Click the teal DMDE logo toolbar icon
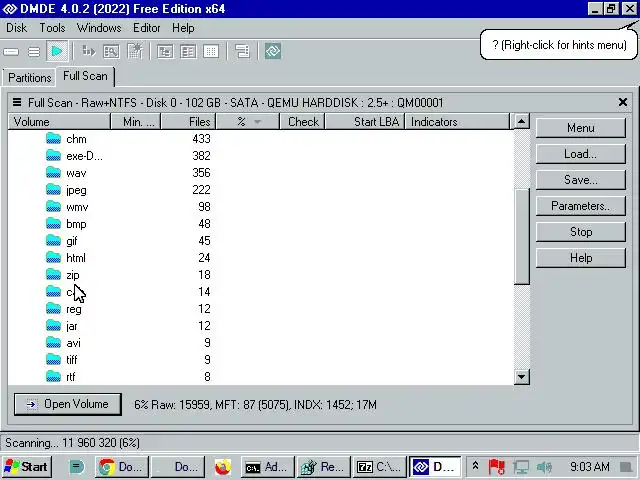The height and width of the screenshot is (480, 640). click(x=273, y=51)
